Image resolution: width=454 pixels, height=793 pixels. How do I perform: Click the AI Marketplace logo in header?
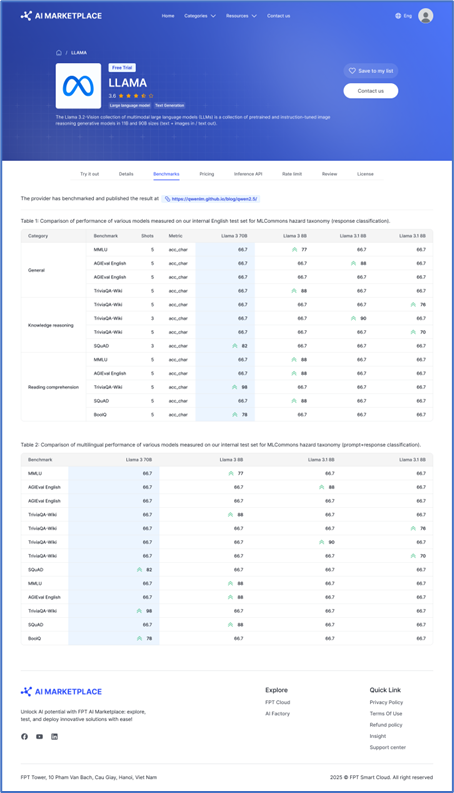[61, 16]
